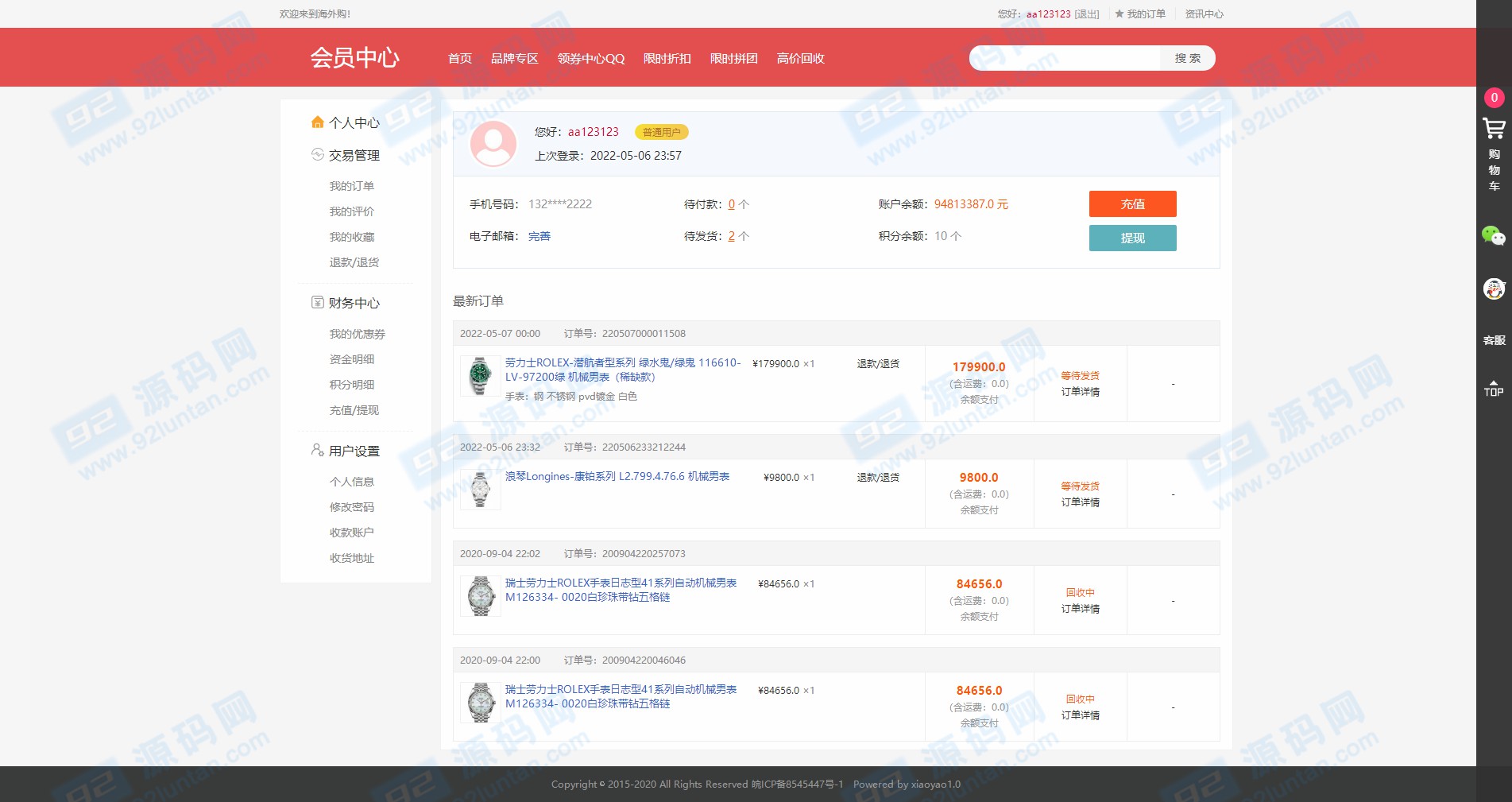The image size is (1512, 802).
Task: Click the 普通用户 membership badge
Action: (662, 133)
